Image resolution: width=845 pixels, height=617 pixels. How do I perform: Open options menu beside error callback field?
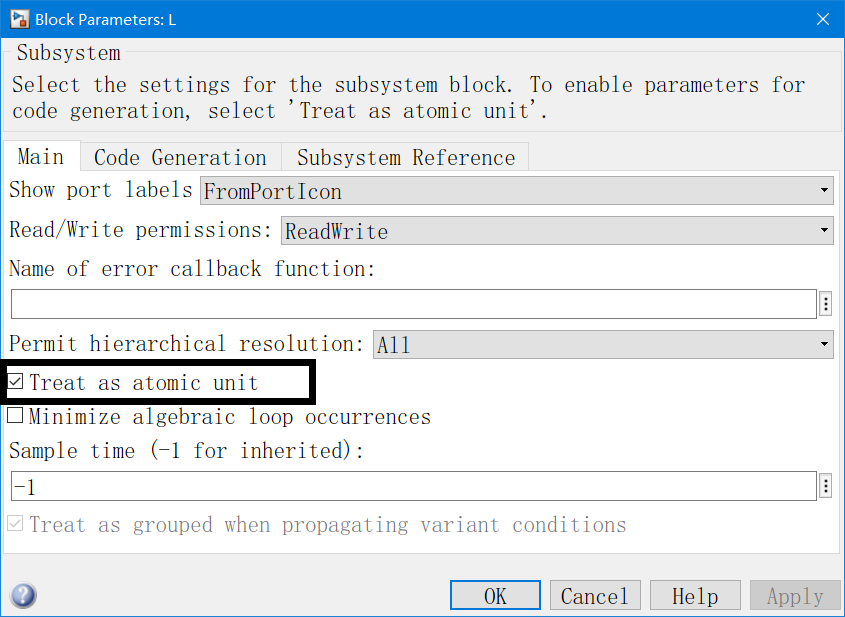pos(826,304)
